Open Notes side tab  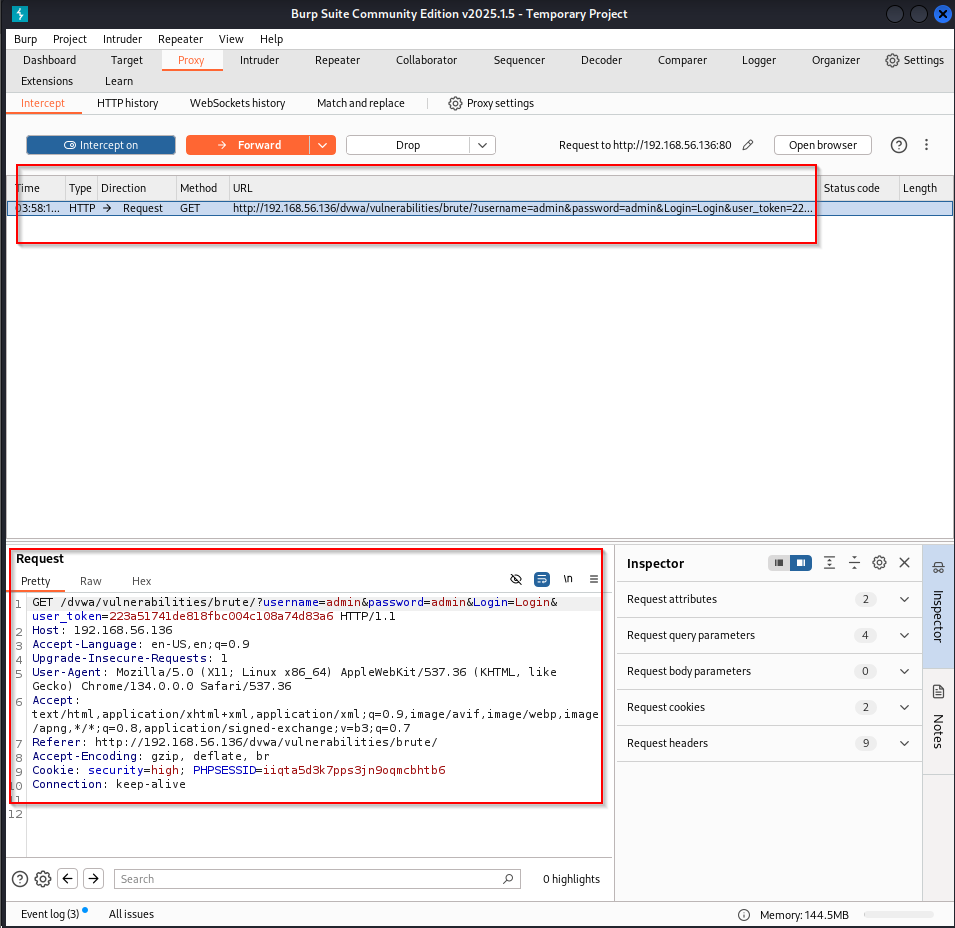click(x=938, y=721)
